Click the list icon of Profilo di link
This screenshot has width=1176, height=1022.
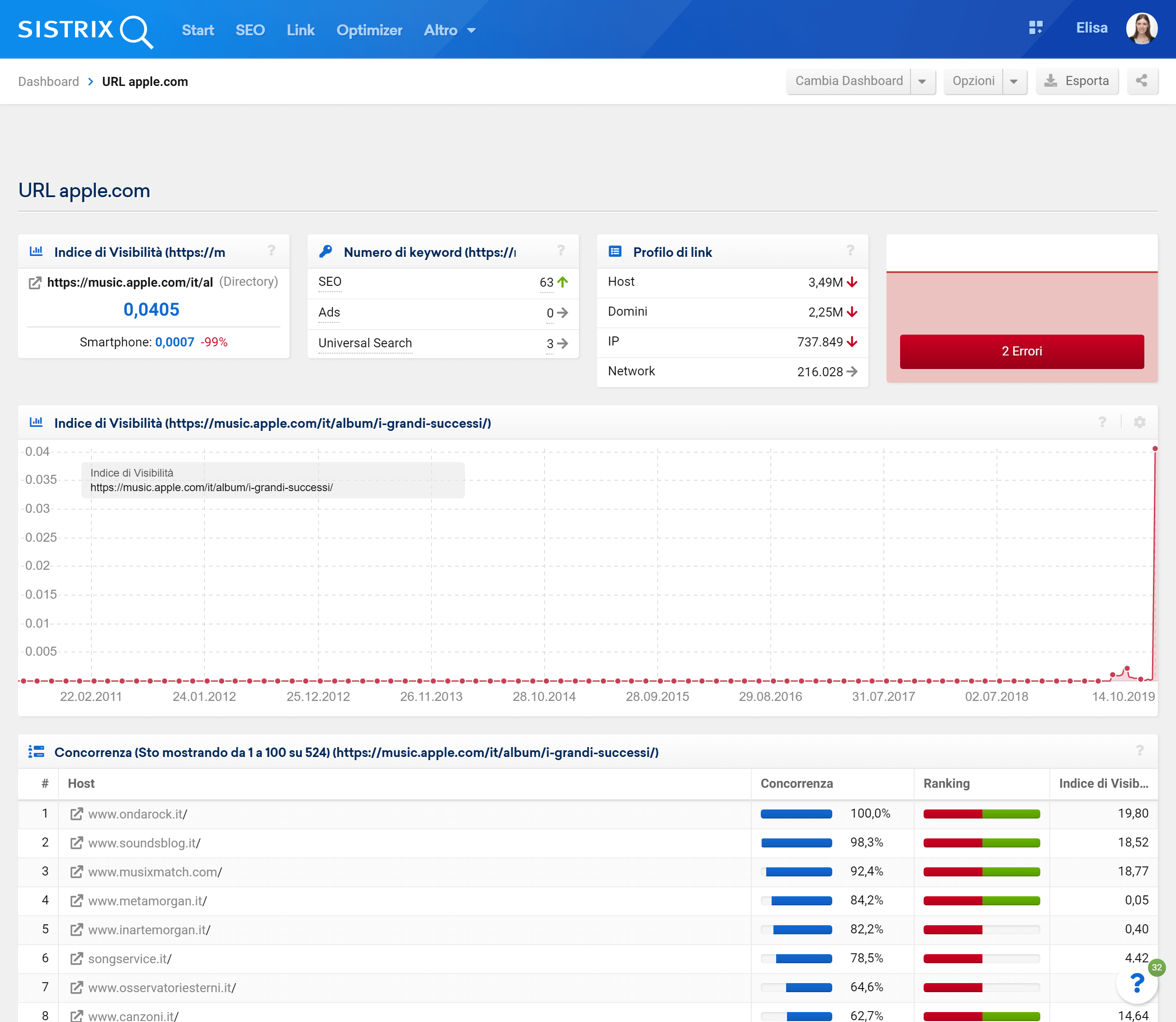coord(615,251)
